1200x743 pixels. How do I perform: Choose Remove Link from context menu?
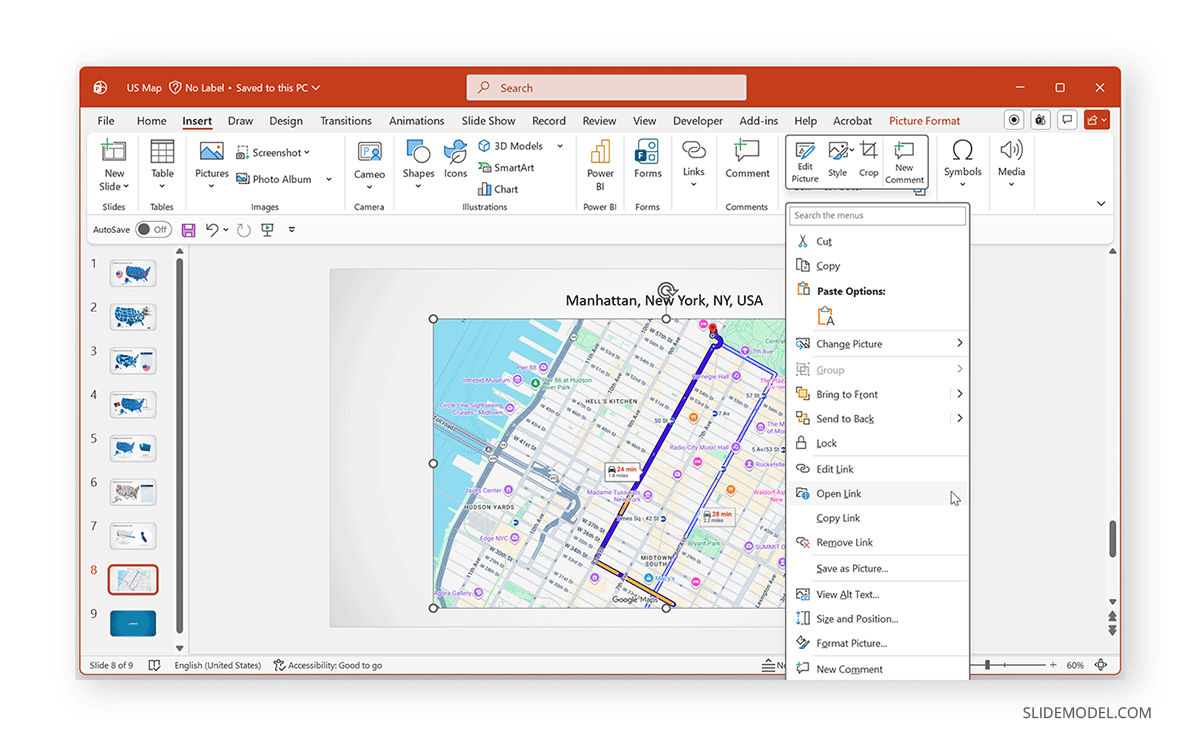(x=878, y=542)
